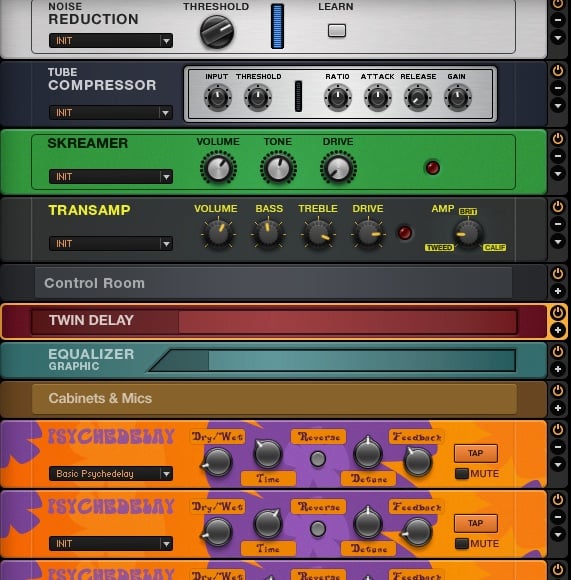This screenshot has width=571, height=580.
Task: Toggle power for Basic Psychedelay module
Action: pos(558,429)
